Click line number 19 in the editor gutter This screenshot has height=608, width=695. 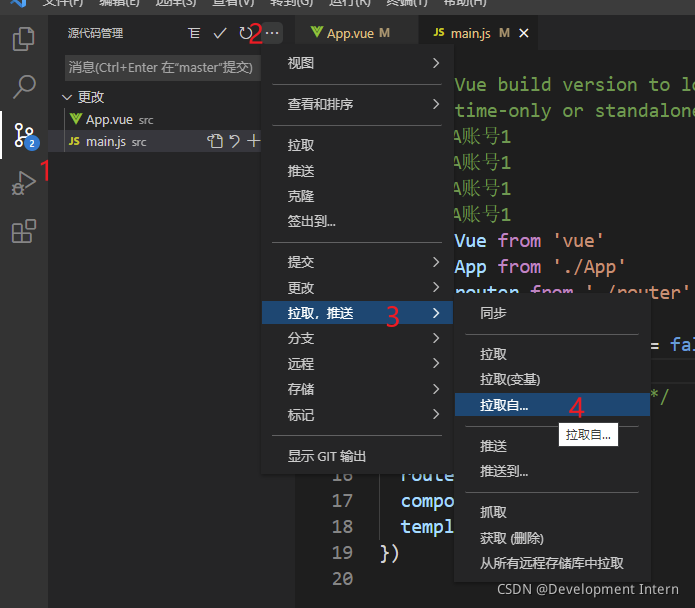pos(342,553)
